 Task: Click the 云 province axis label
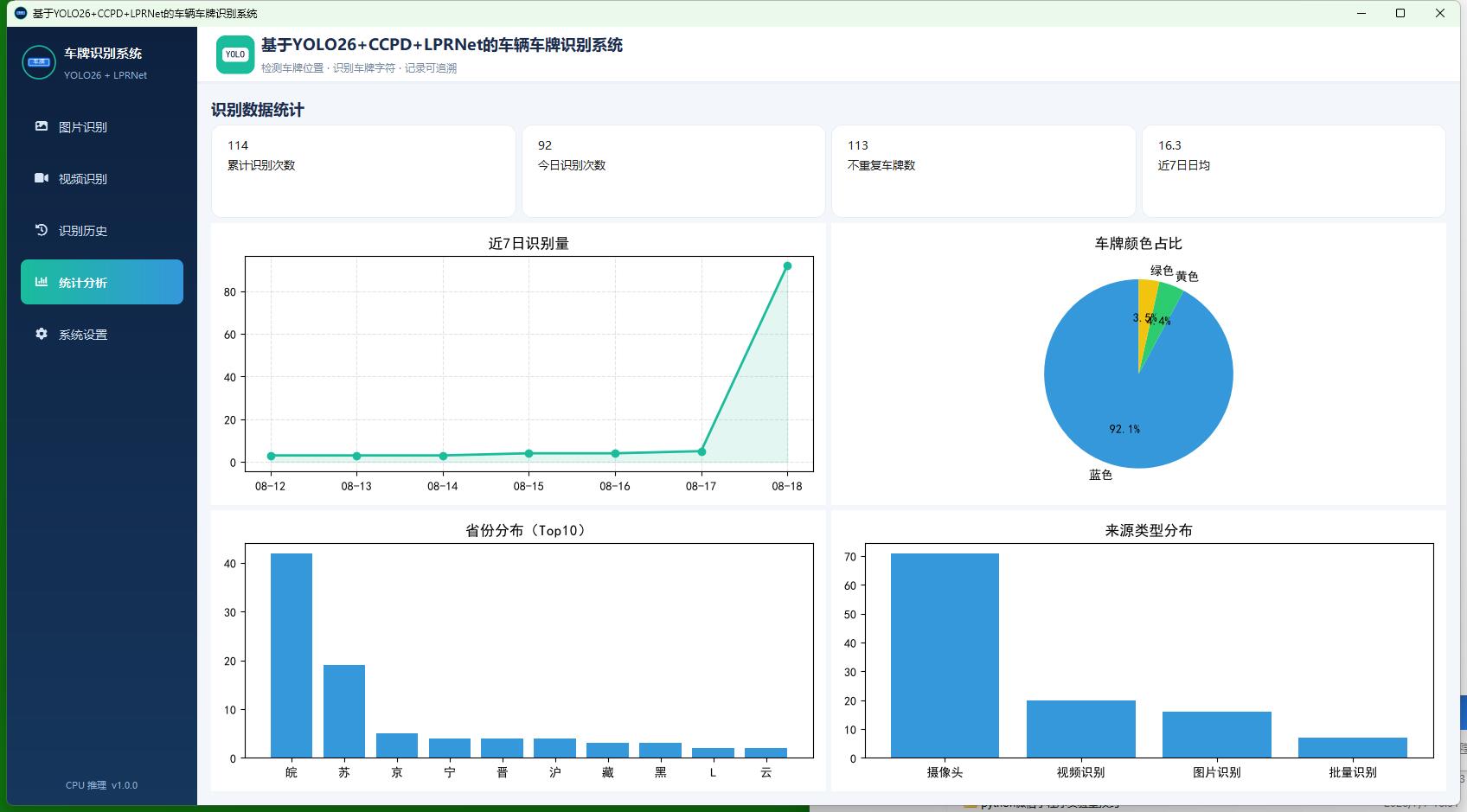pyautogui.click(x=766, y=772)
